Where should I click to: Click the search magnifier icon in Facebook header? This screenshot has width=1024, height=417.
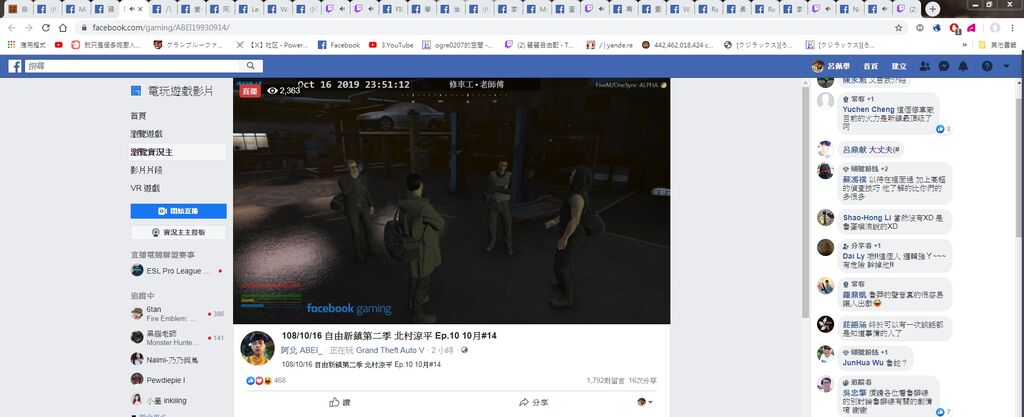click(x=251, y=66)
